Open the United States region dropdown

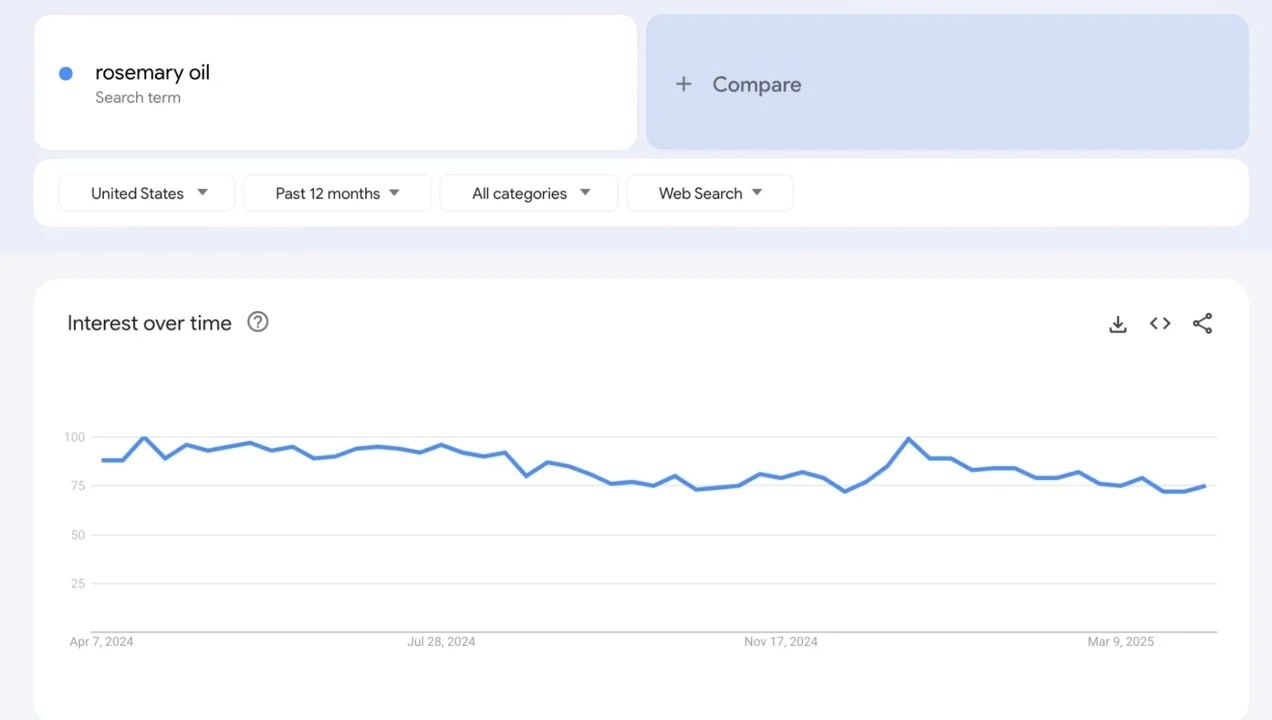point(147,193)
